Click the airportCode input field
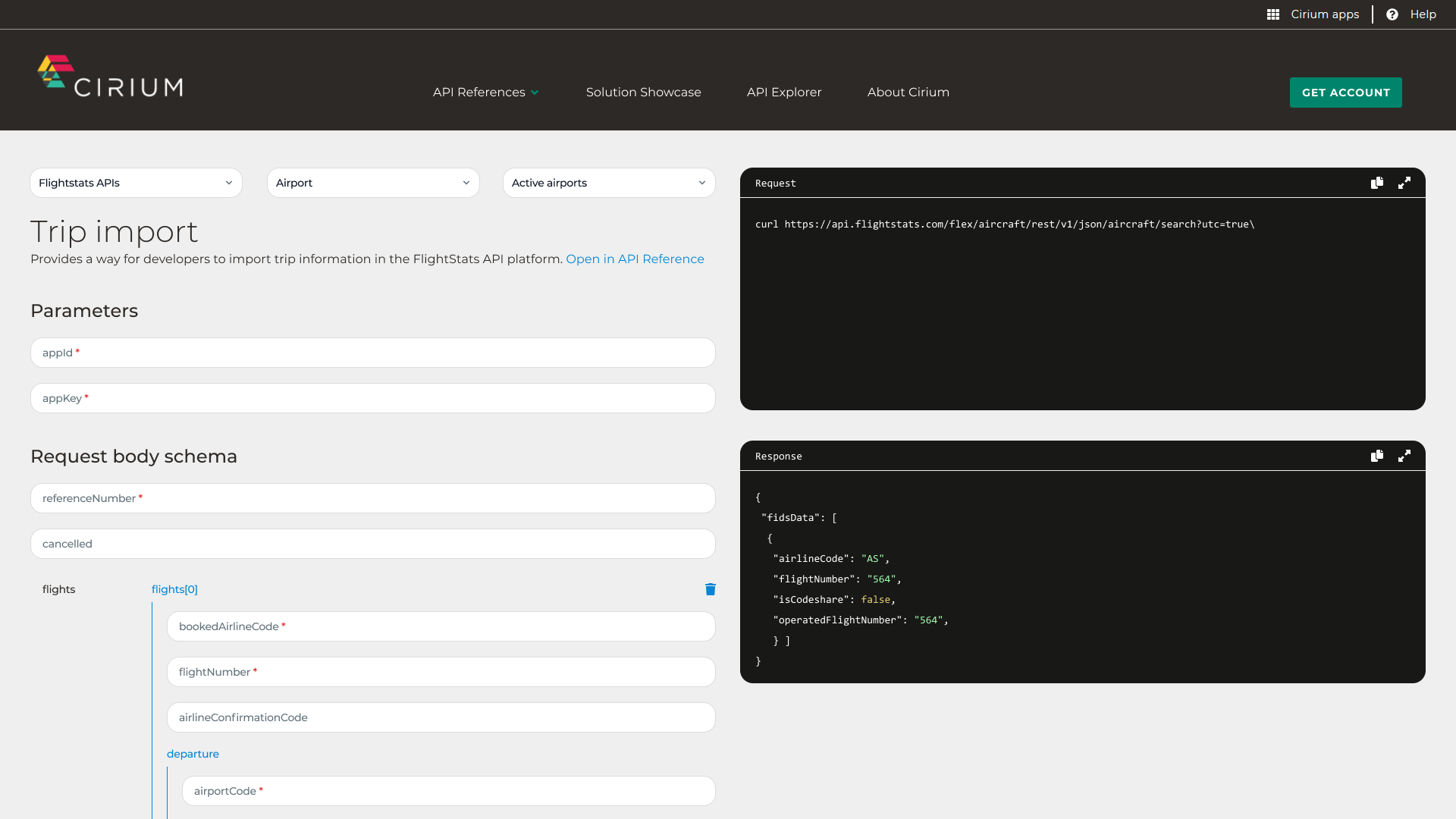 tap(449, 791)
